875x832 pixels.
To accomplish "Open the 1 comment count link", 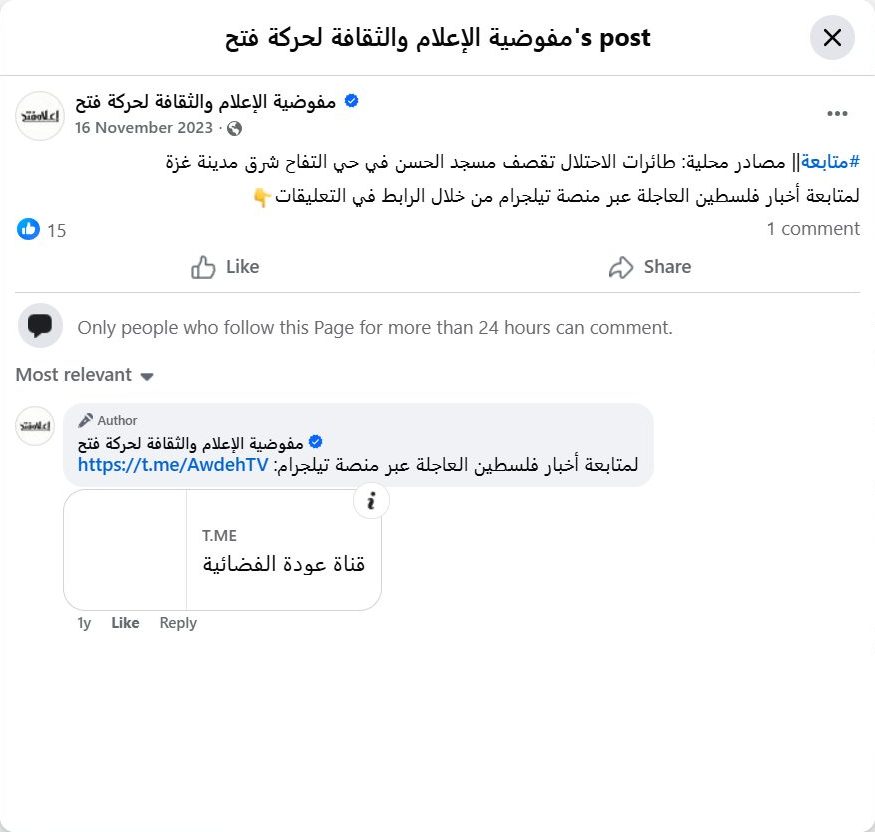I will pos(813,229).
